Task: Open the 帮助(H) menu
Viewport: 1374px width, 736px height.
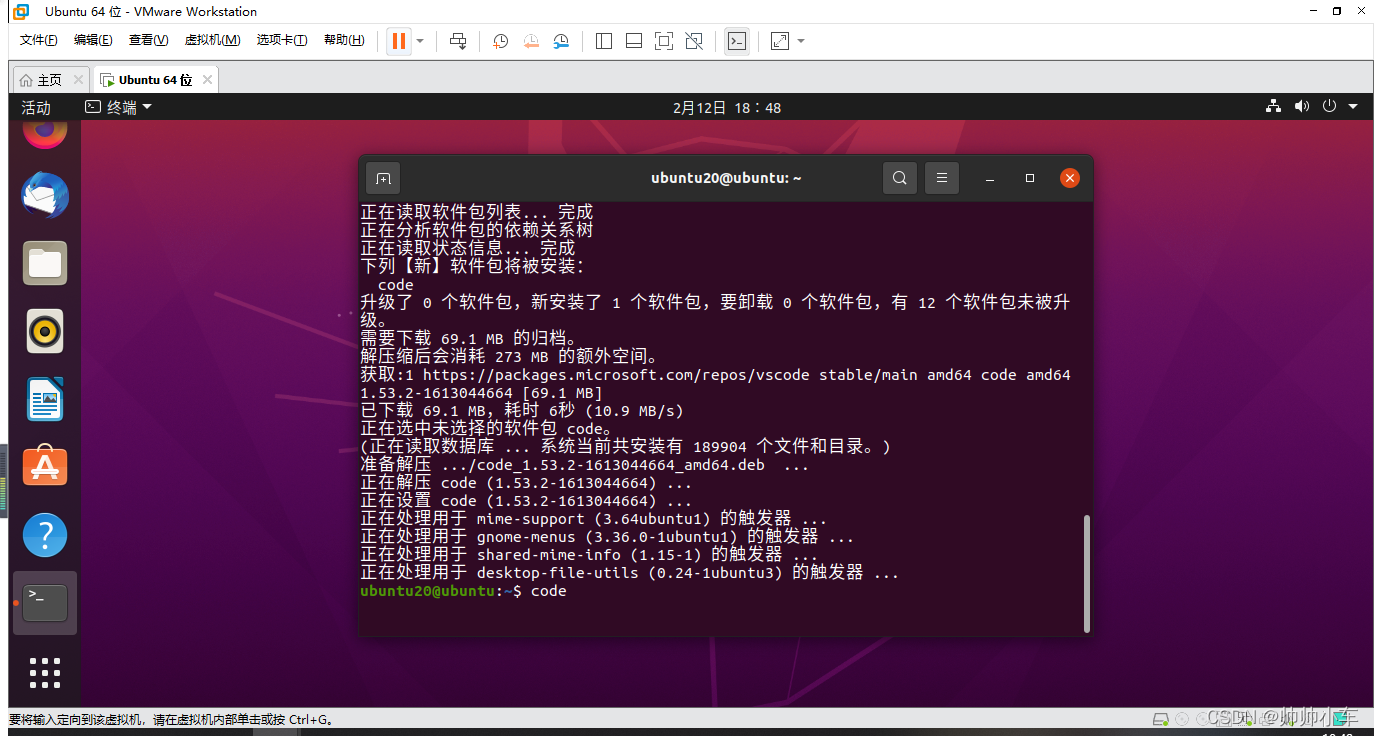Action: tap(344, 40)
